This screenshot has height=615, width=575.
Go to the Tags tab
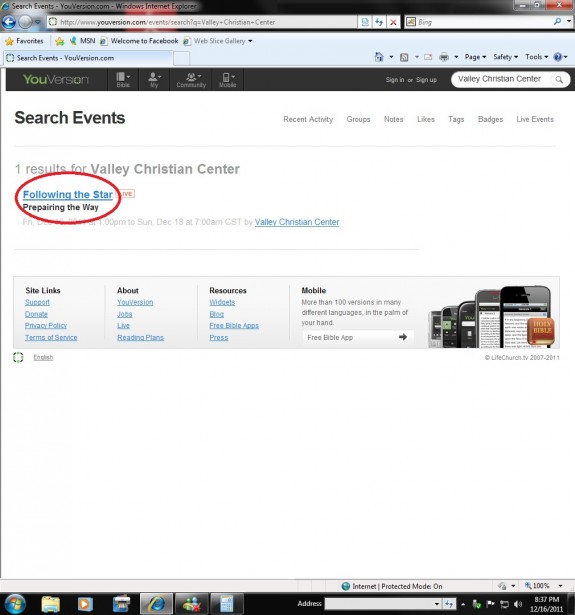point(456,119)
